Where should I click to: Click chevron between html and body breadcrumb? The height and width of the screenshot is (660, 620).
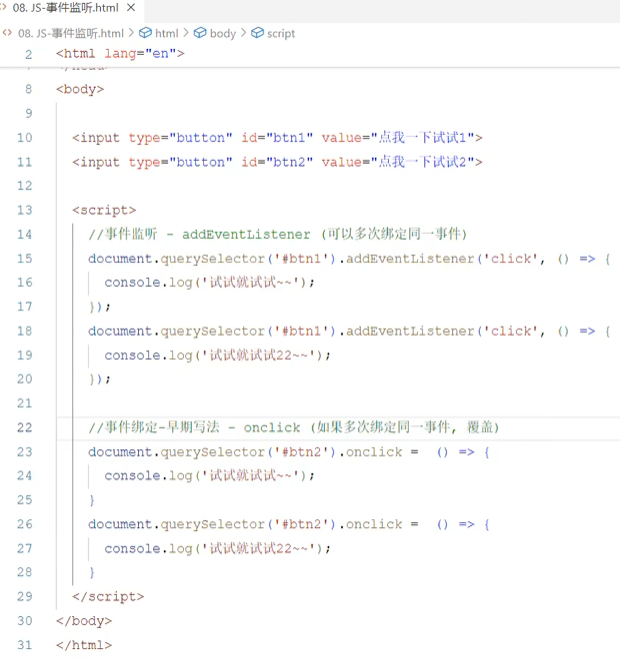point(186,33)
